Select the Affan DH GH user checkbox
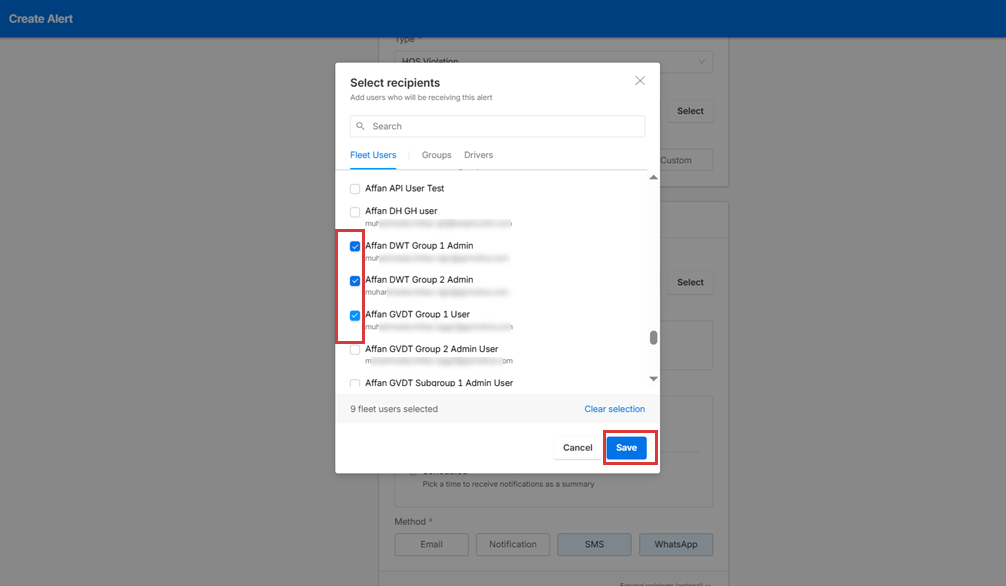 tap(355, 212)
